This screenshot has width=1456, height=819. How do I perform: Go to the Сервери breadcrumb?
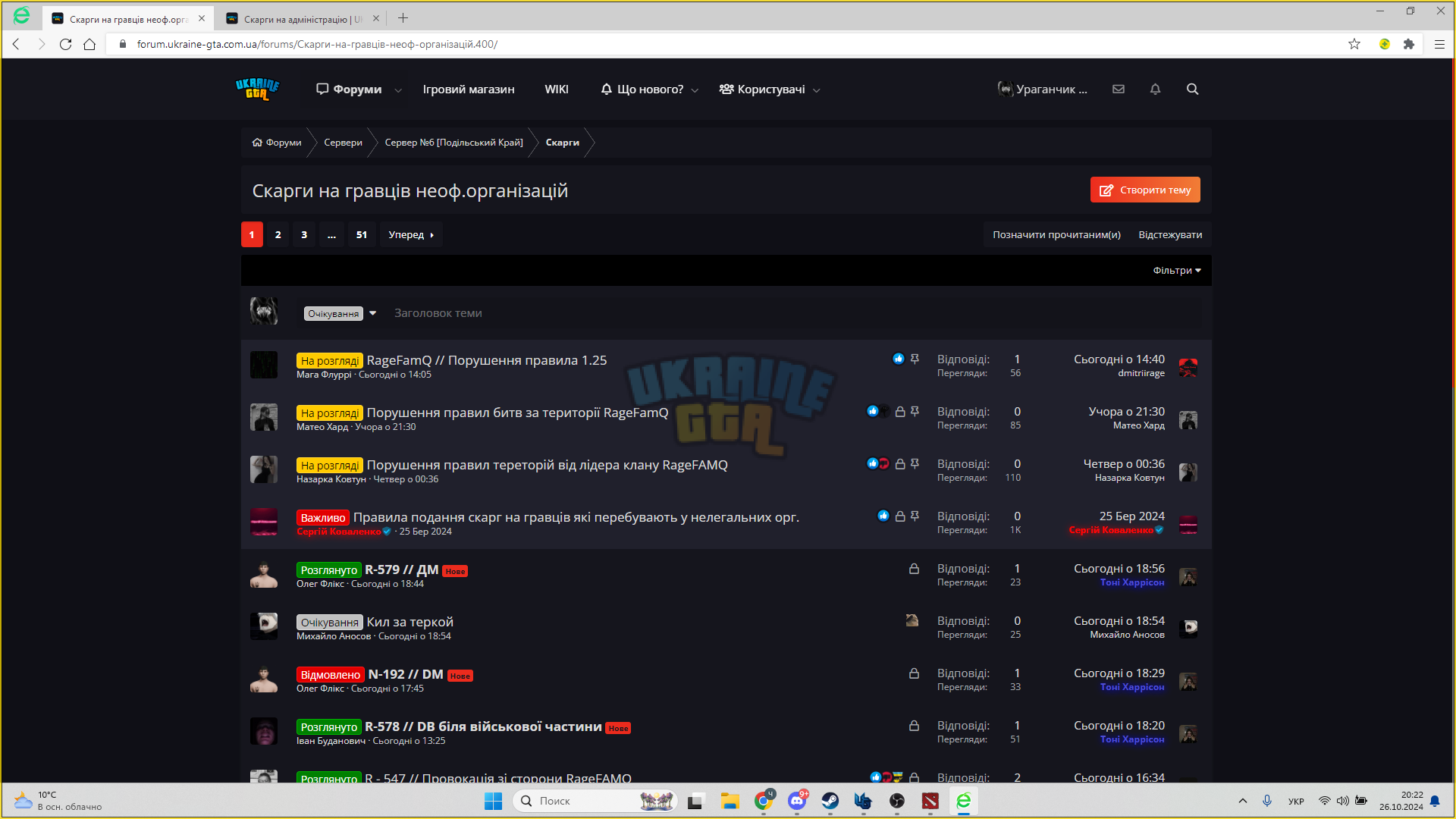[x=343, y=142]
